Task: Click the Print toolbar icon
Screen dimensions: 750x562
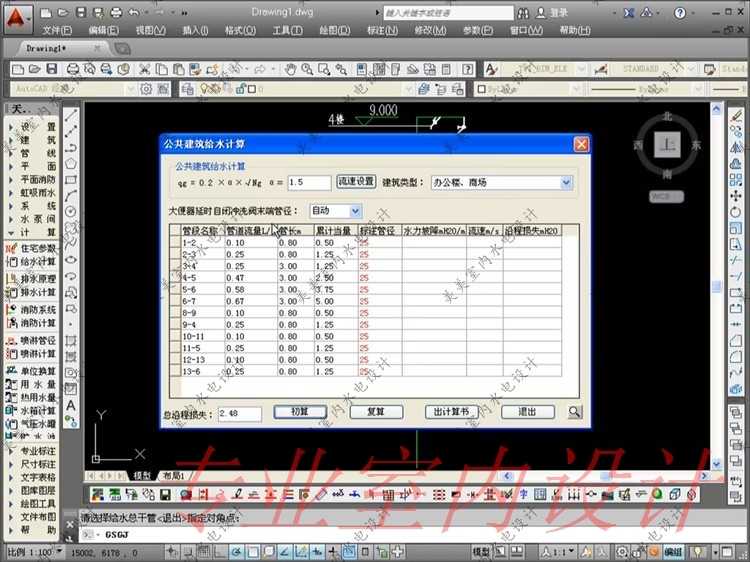Action: 73,69
